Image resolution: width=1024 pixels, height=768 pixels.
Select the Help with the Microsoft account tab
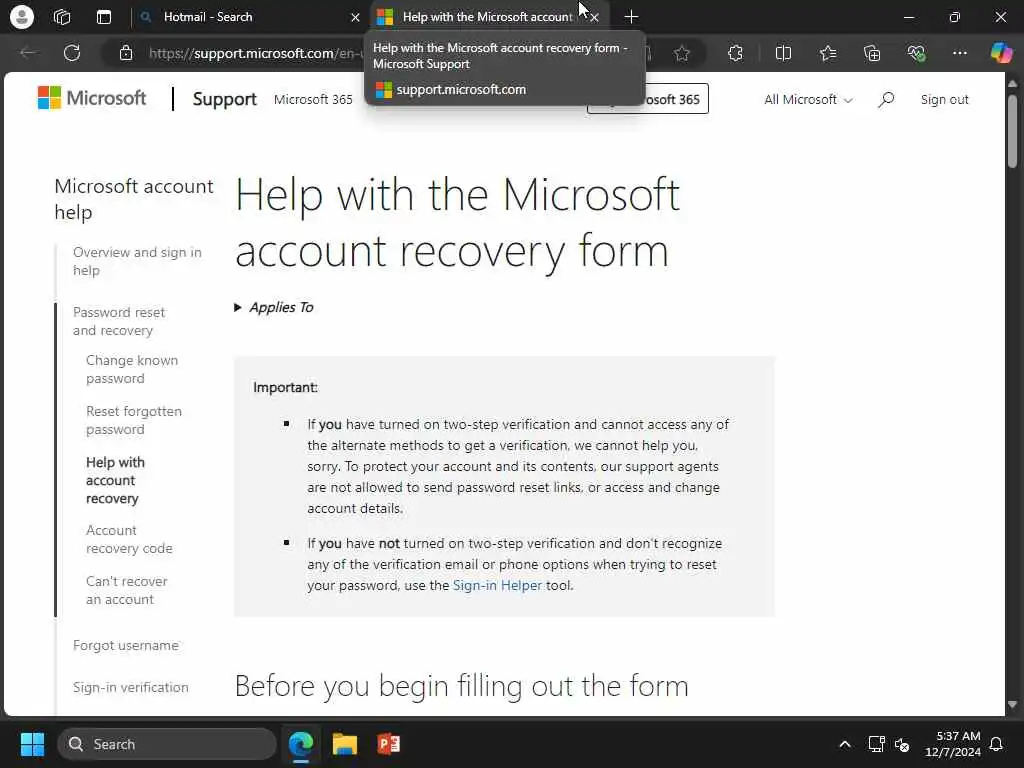(x=488, y=17)
